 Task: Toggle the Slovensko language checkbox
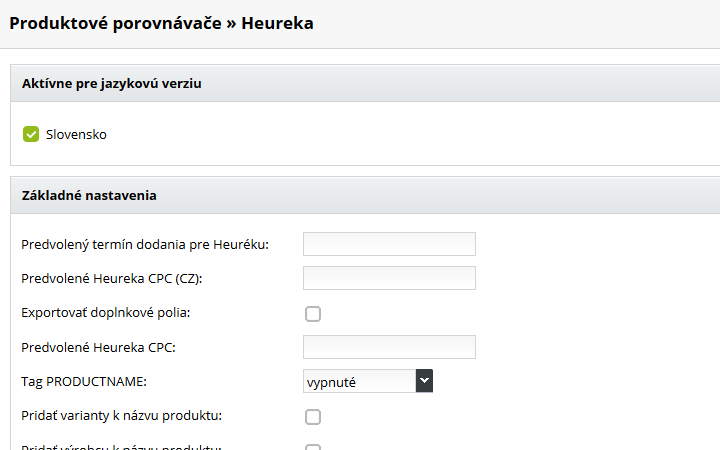[30, 134]
